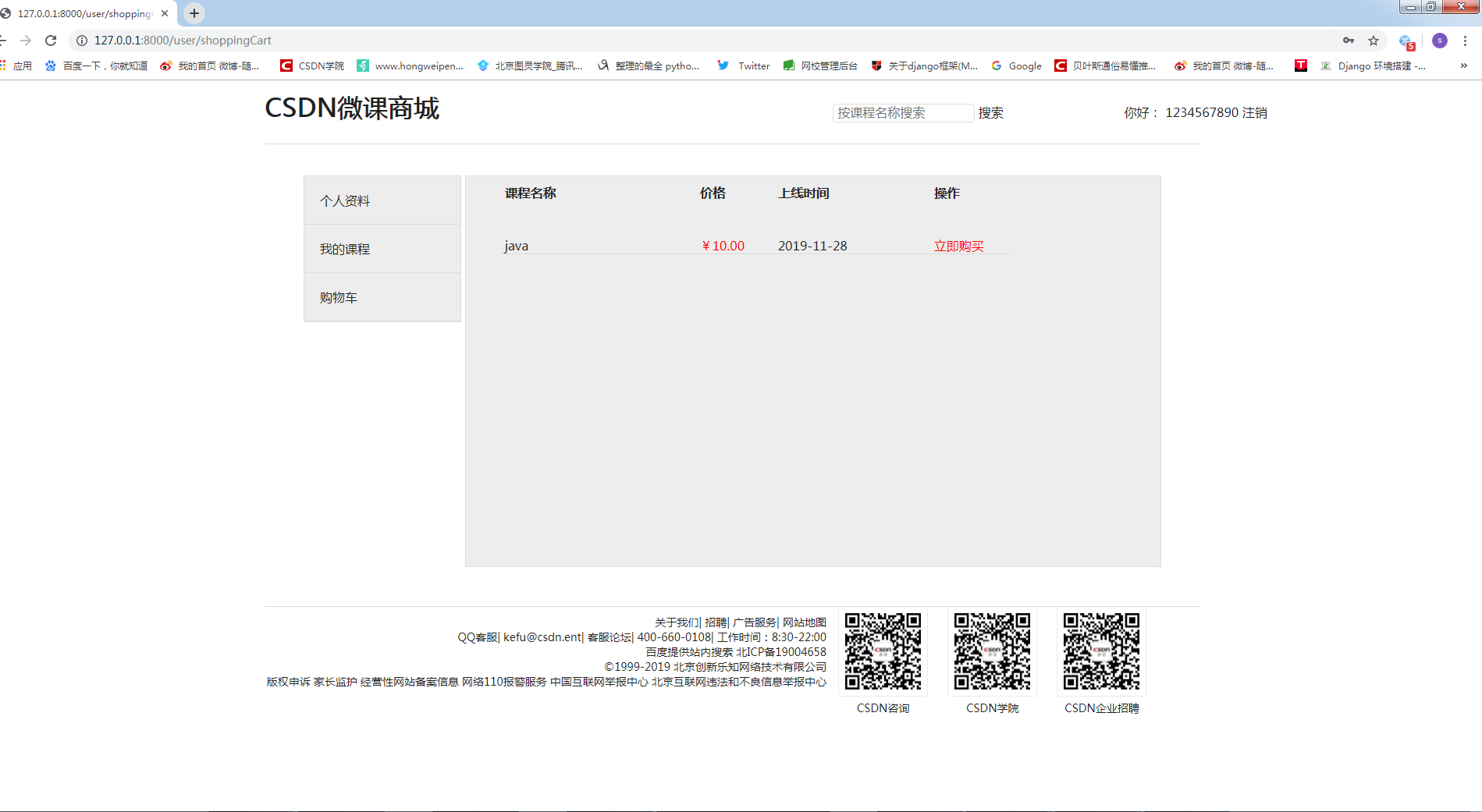
Task: Go forward with the browser arrow
Action: (x=26, y=41)
